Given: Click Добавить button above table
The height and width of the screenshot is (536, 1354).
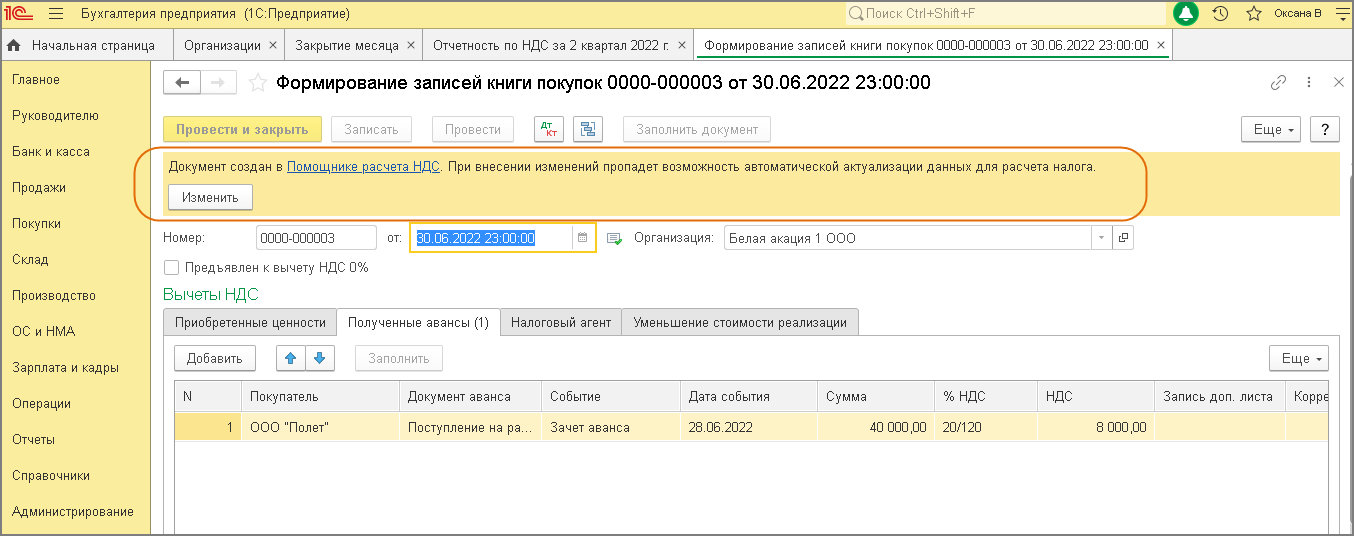Looking at the screenshot, I should [x=215, y=358].
